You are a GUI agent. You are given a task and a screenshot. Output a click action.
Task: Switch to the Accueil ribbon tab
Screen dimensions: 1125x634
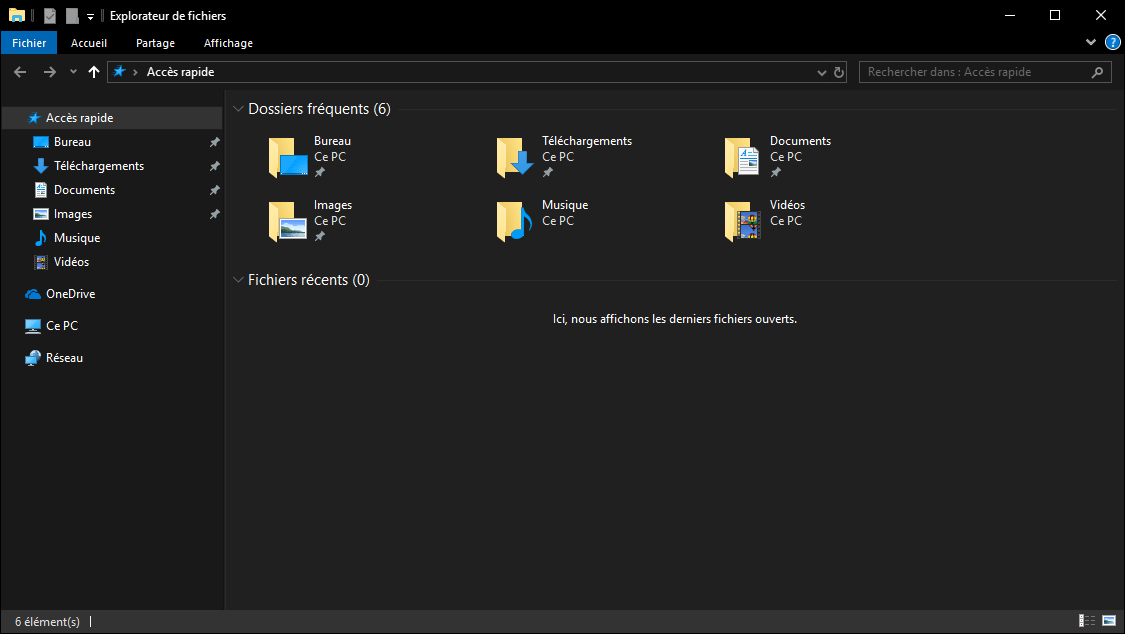89,43
